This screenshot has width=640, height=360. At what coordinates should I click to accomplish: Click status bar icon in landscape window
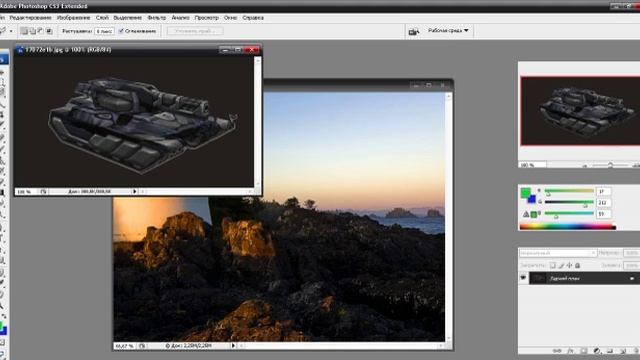tap(142, 346)
